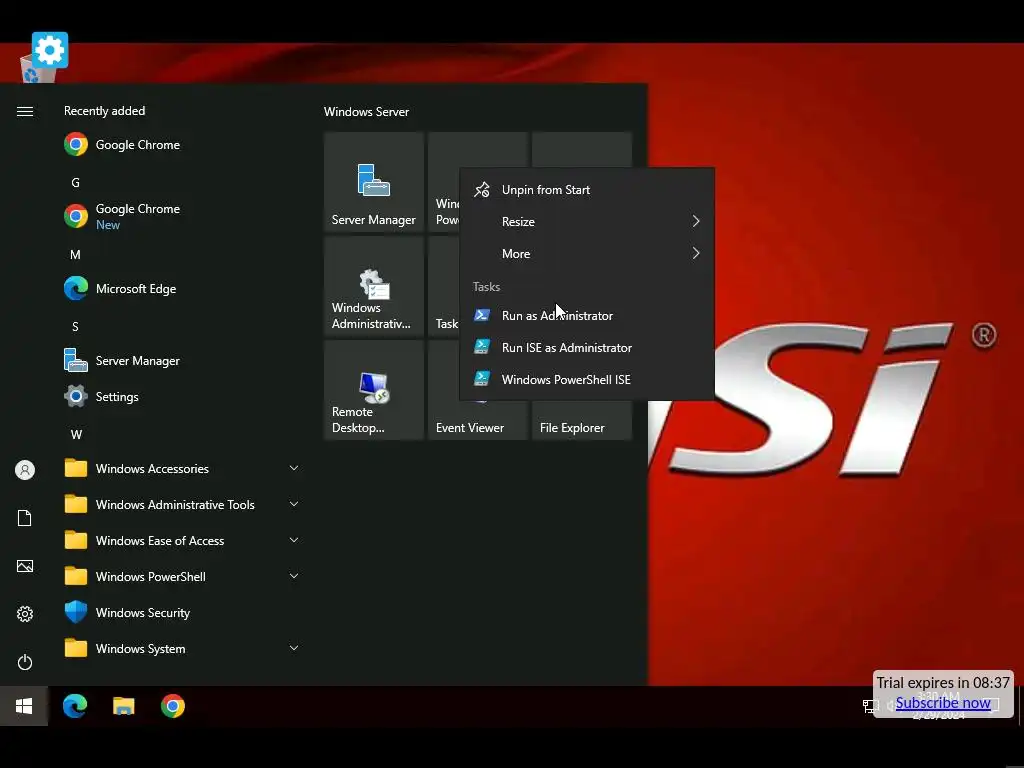1024x768 pixels.
Task: Open the hamburger menu in Start
Action: 25,112
